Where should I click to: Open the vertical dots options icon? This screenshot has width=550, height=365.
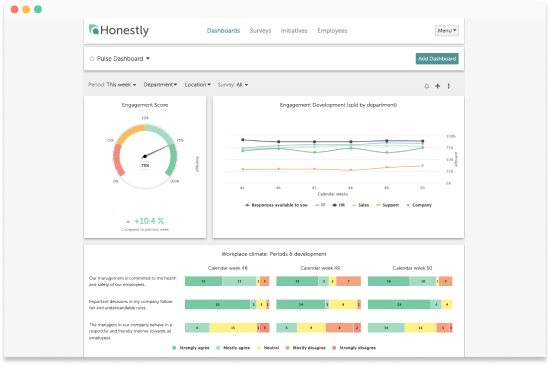[x=449, y=86]
